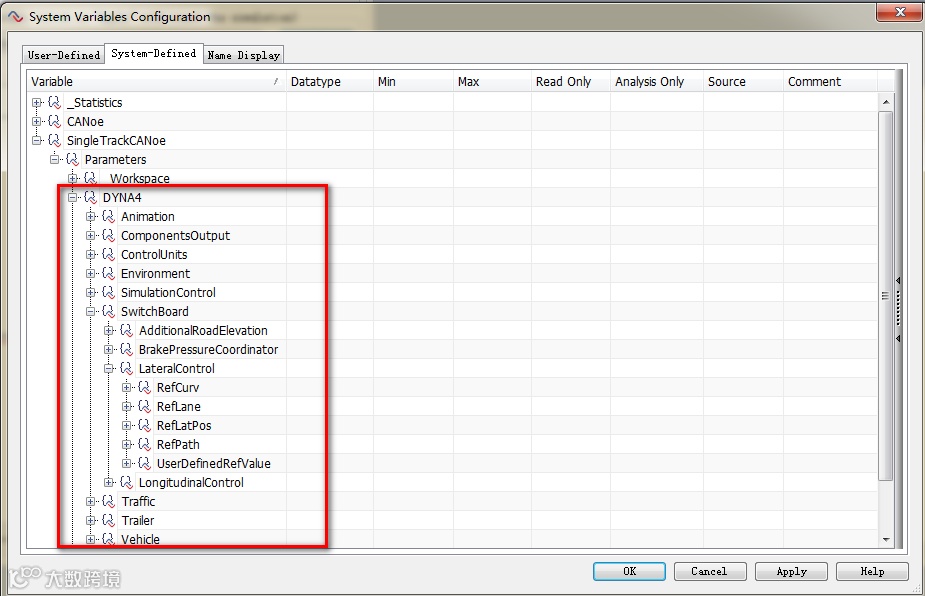The width and height of the screenshot is (925, 596).
Task: Click the namespace icon beside Environment
Action: (109, 273)
